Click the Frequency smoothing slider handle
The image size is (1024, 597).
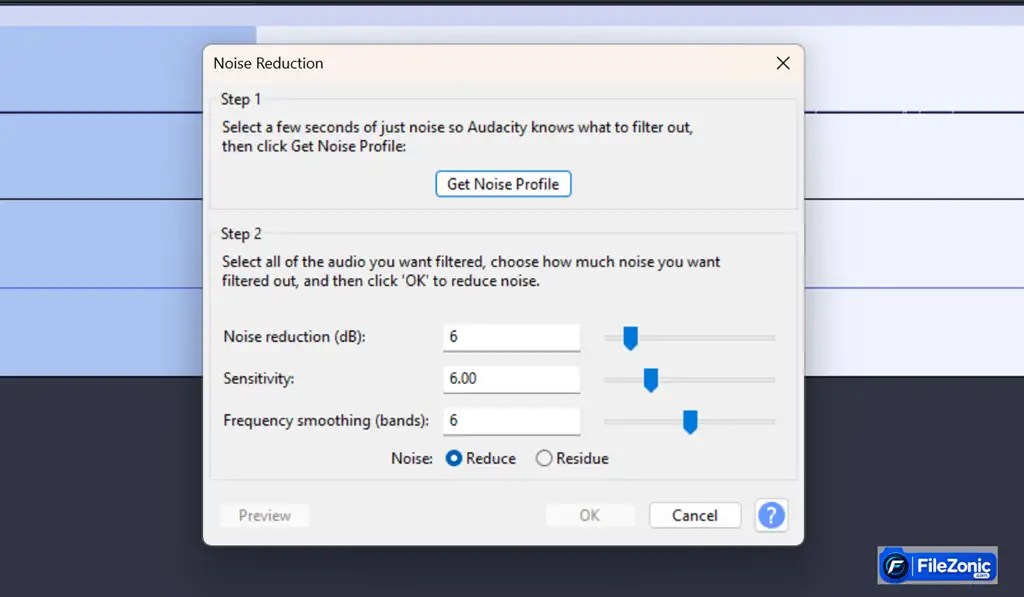click(690, 422)
